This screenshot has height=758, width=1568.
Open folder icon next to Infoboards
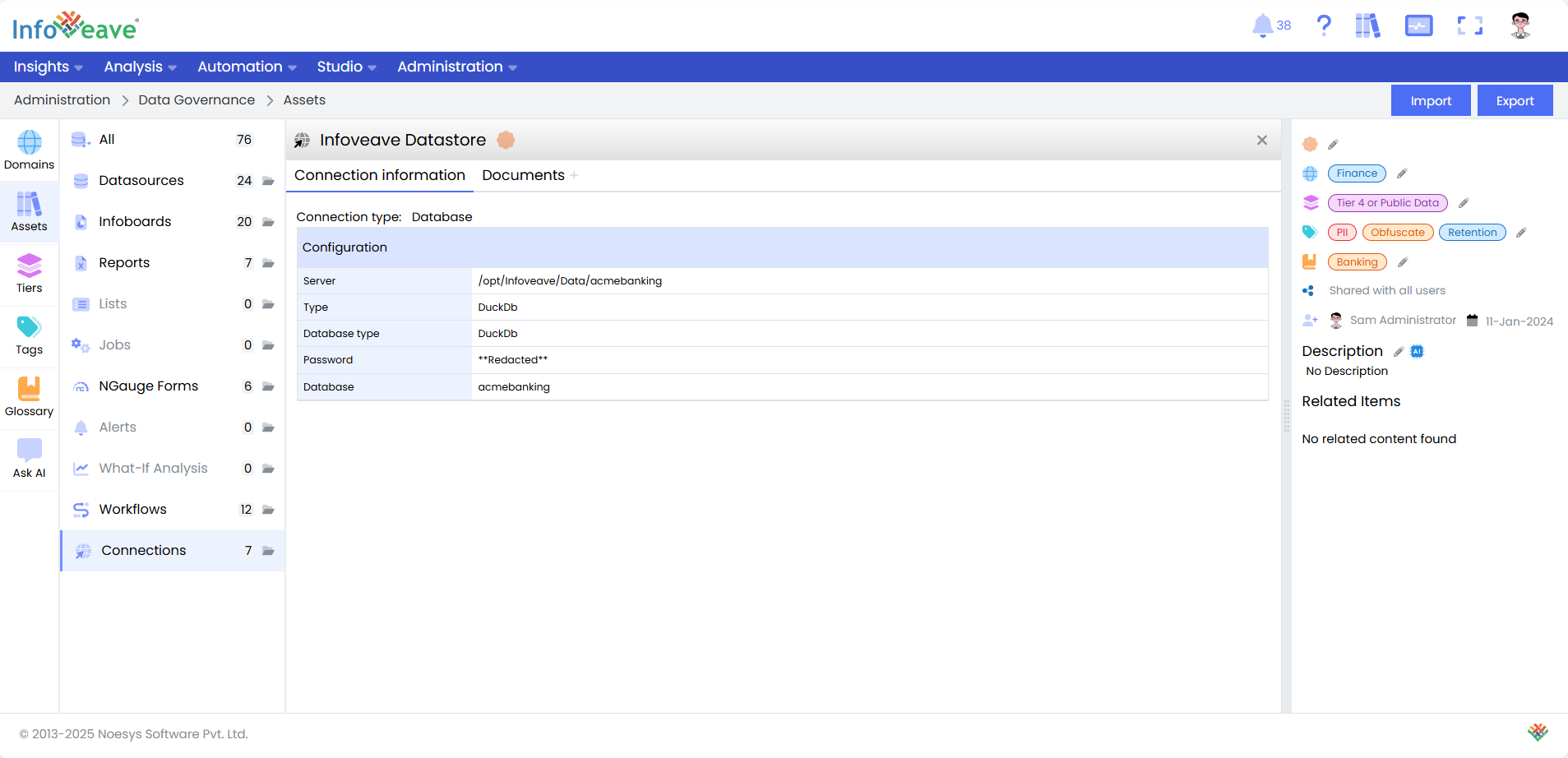pos(268,222)
